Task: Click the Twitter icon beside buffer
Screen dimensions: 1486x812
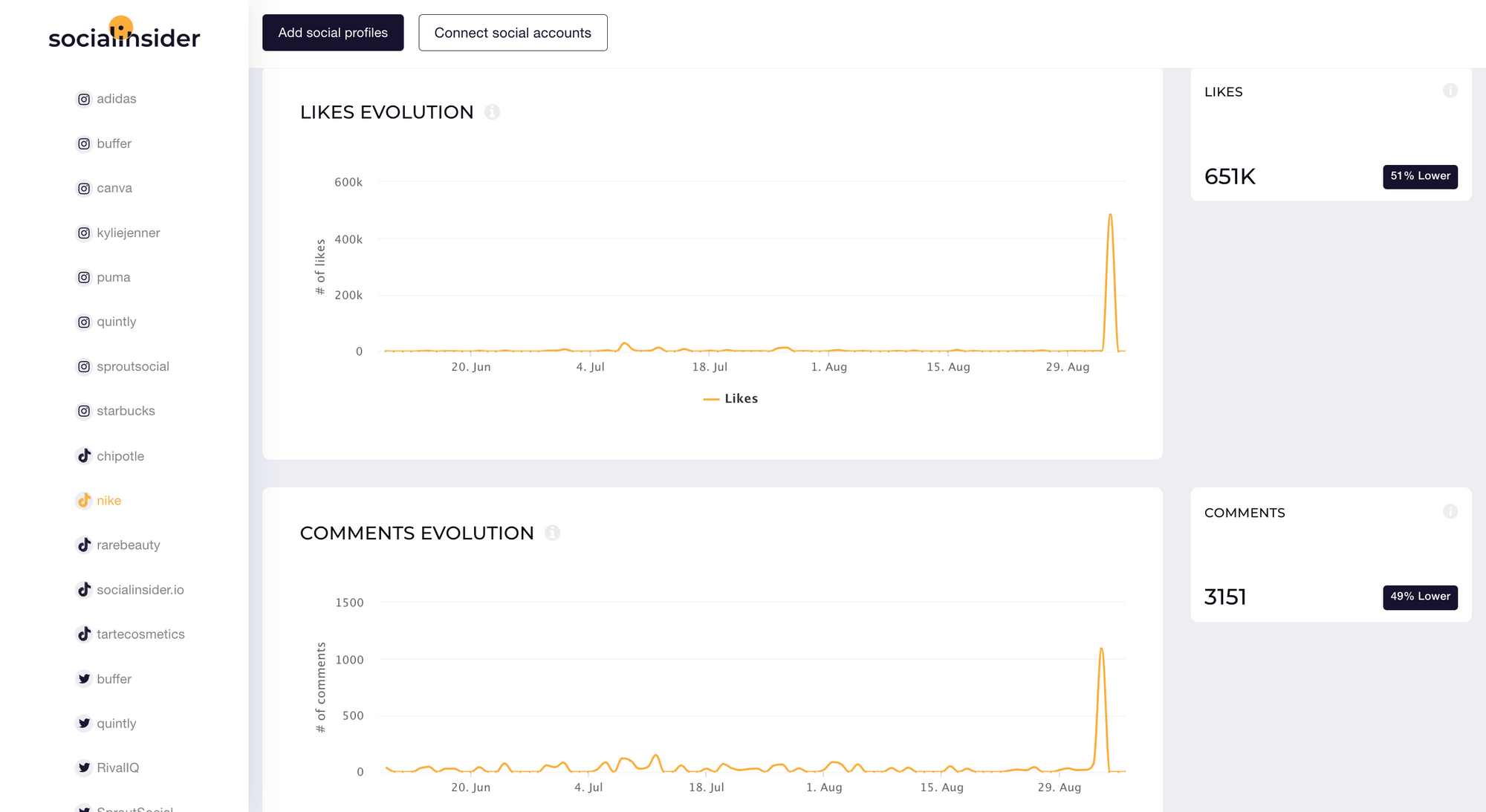Action: point(84,678)
